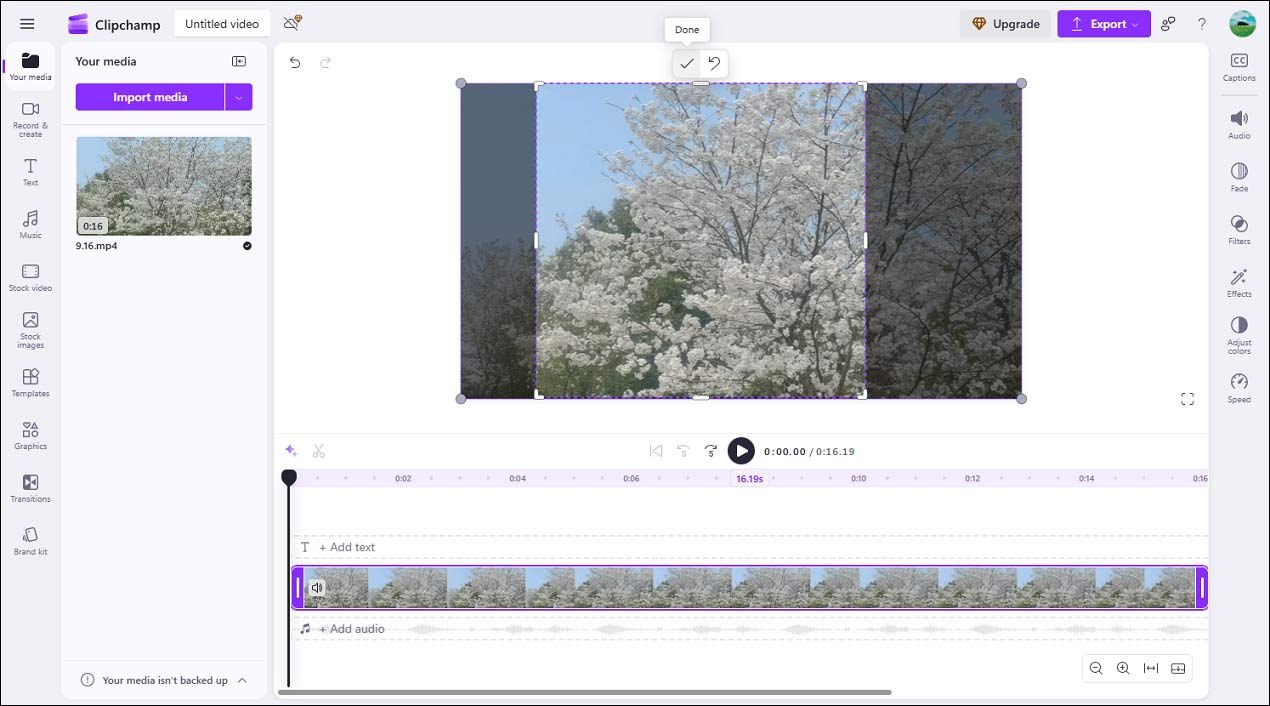The height and width of the screenshot is (706, 1270).
Task: Mute the clip's audio in the timeline
Action: (x=318, y=588)
